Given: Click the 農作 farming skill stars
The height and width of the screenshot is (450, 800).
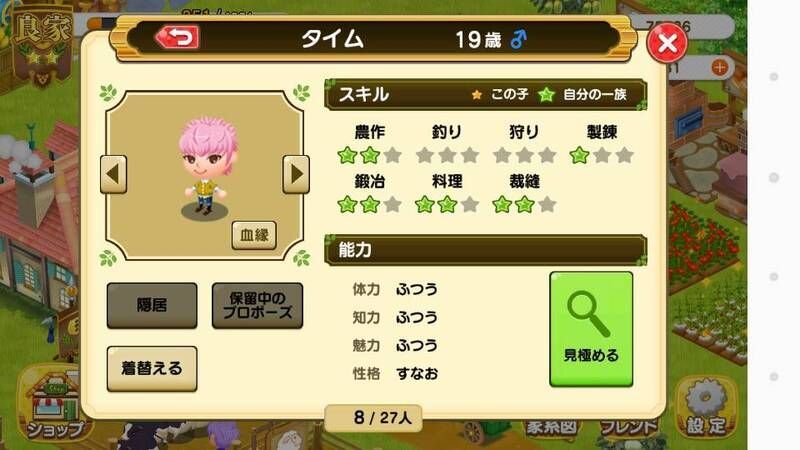Looking at the screenshot, I should click(369, 155).
